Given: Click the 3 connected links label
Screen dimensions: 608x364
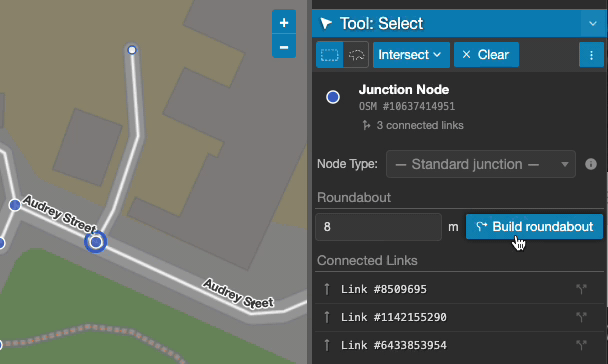Looking at the screenshot, I should (x=420, y=126).
